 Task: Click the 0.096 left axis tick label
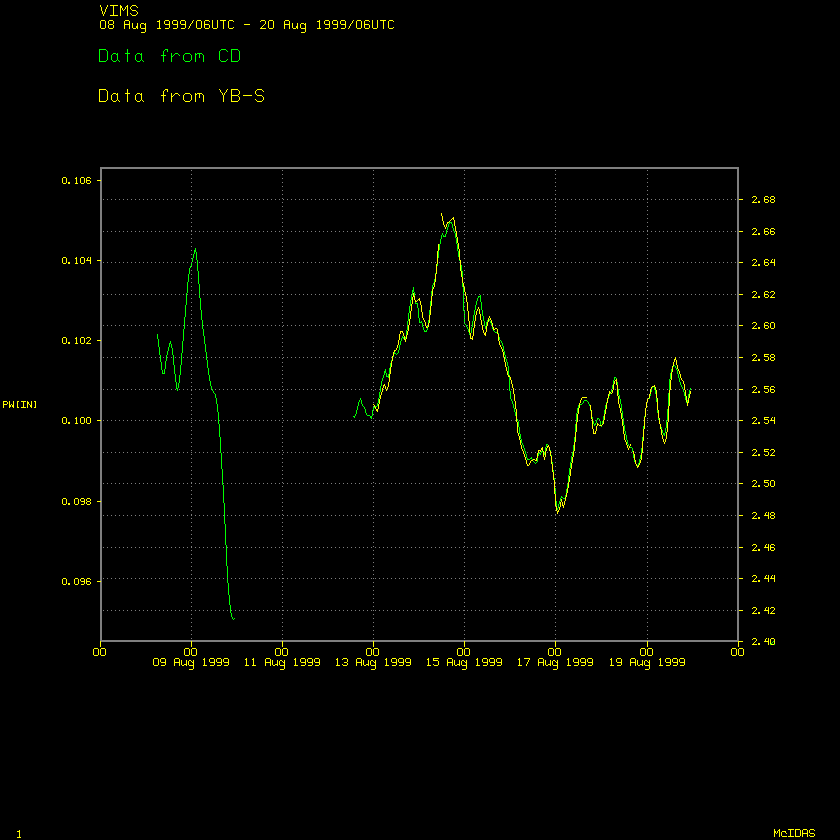coord(76,581)
